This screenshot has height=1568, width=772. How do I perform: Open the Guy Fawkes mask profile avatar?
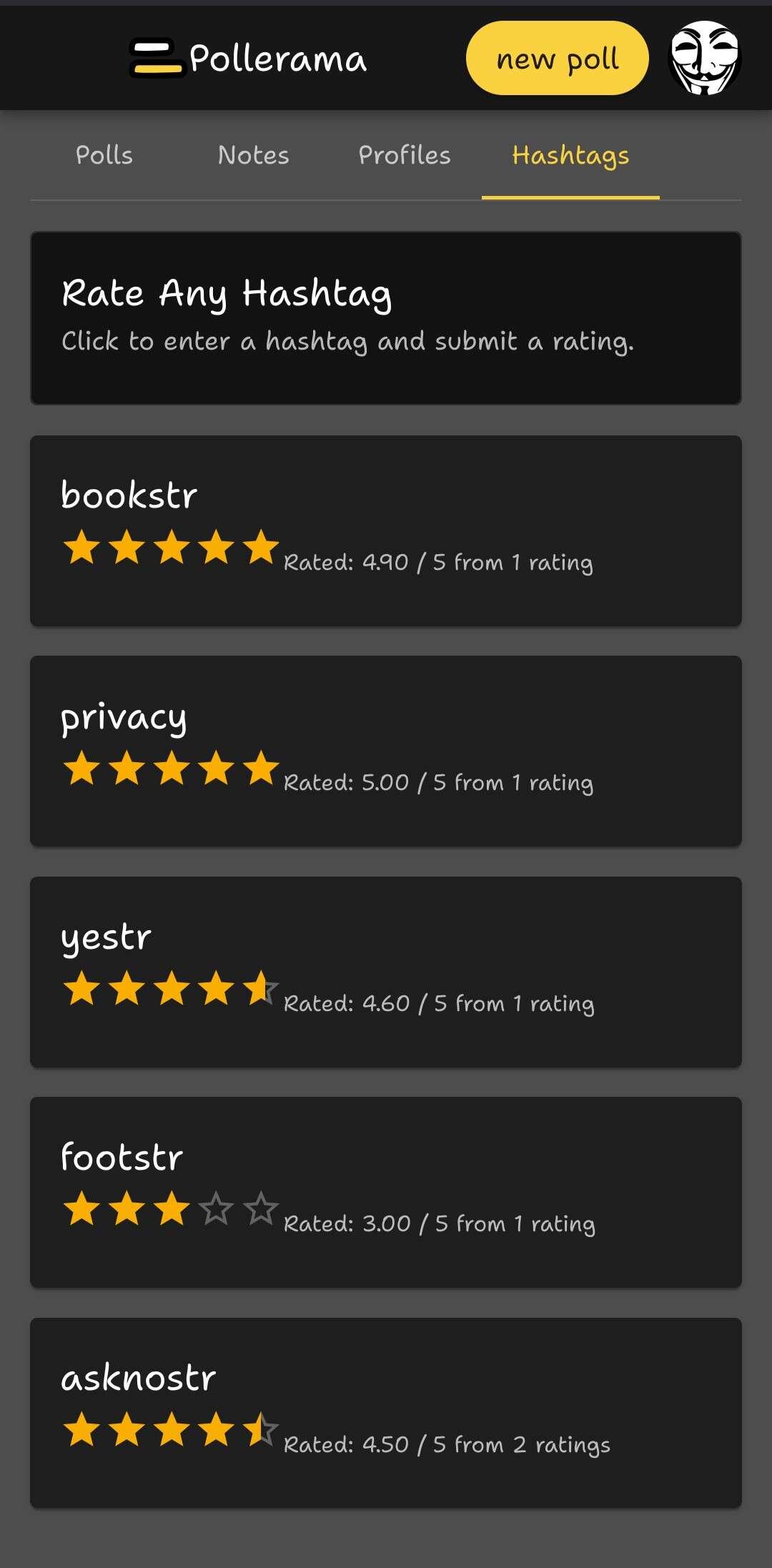coord(705,58)
